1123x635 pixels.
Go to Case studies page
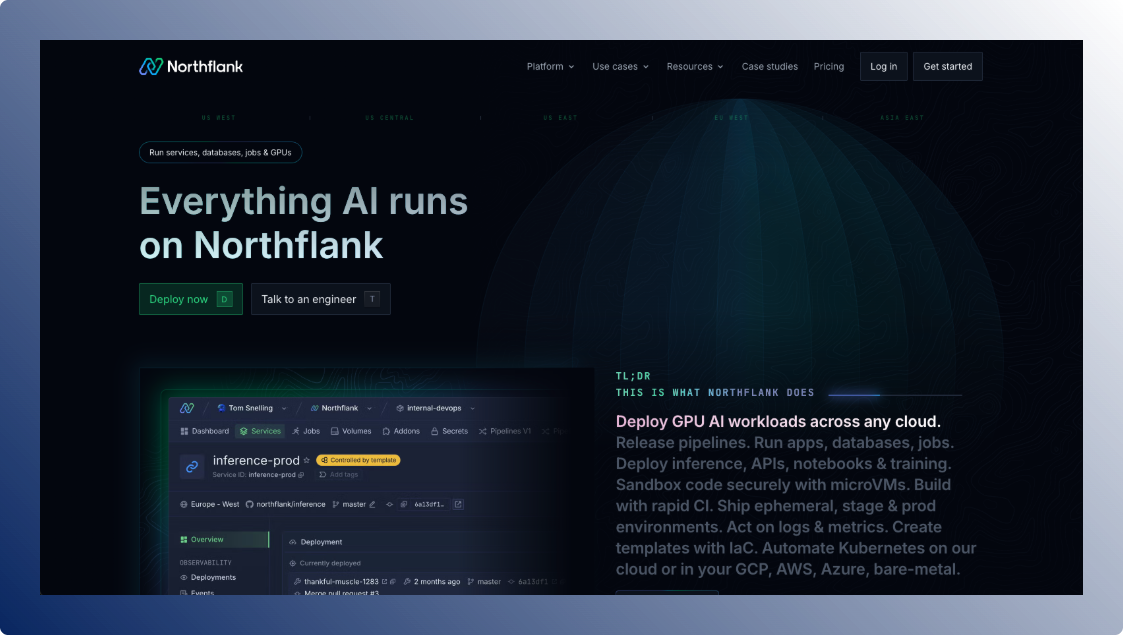coord(770,67)
